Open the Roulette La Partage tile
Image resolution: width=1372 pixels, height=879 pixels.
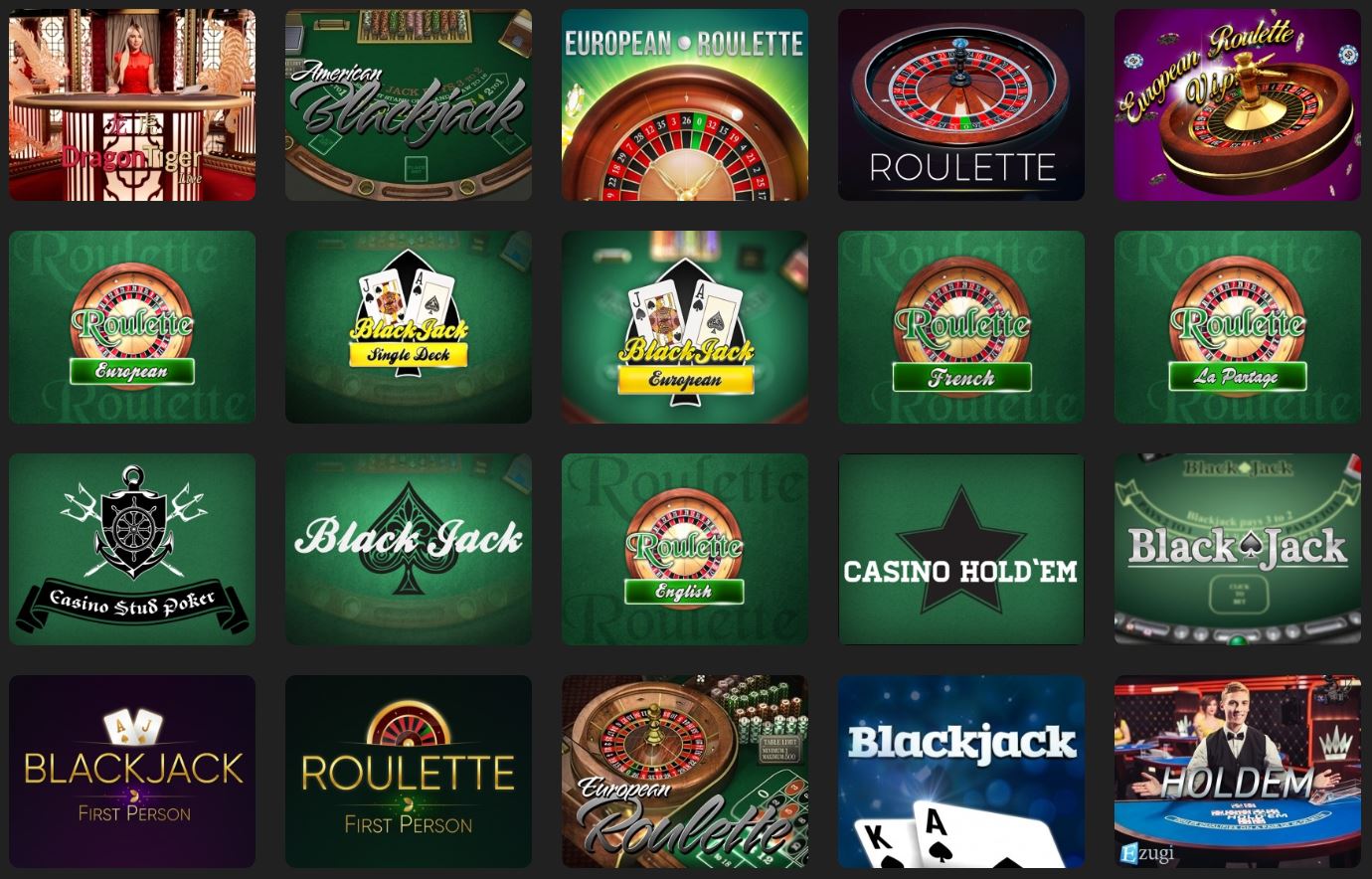click(1238, 327)
